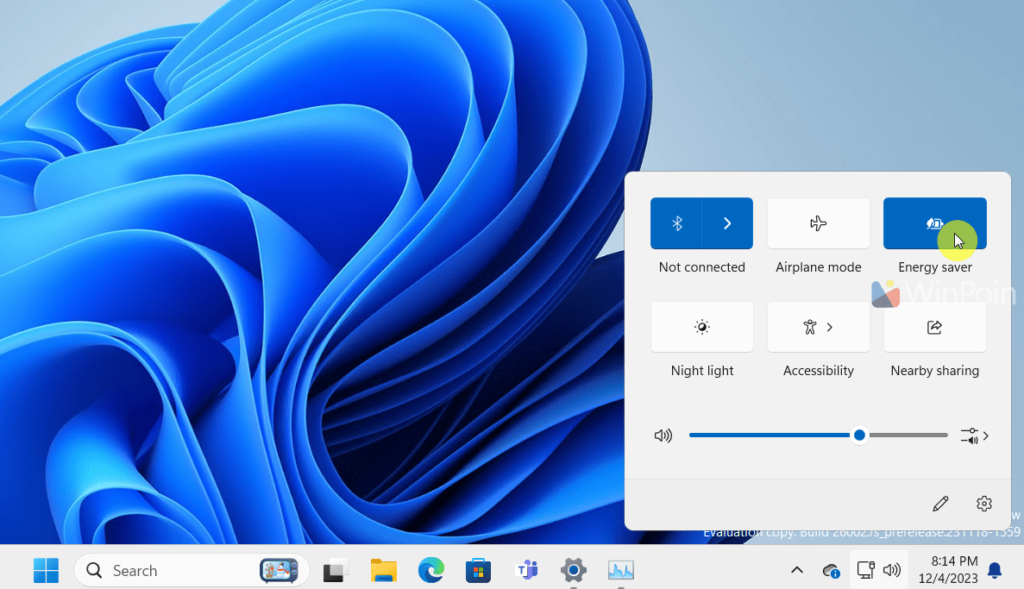1024x589 pixels.
Task: Open Microsoft Store from taskbar
Action: pos(478,571)
